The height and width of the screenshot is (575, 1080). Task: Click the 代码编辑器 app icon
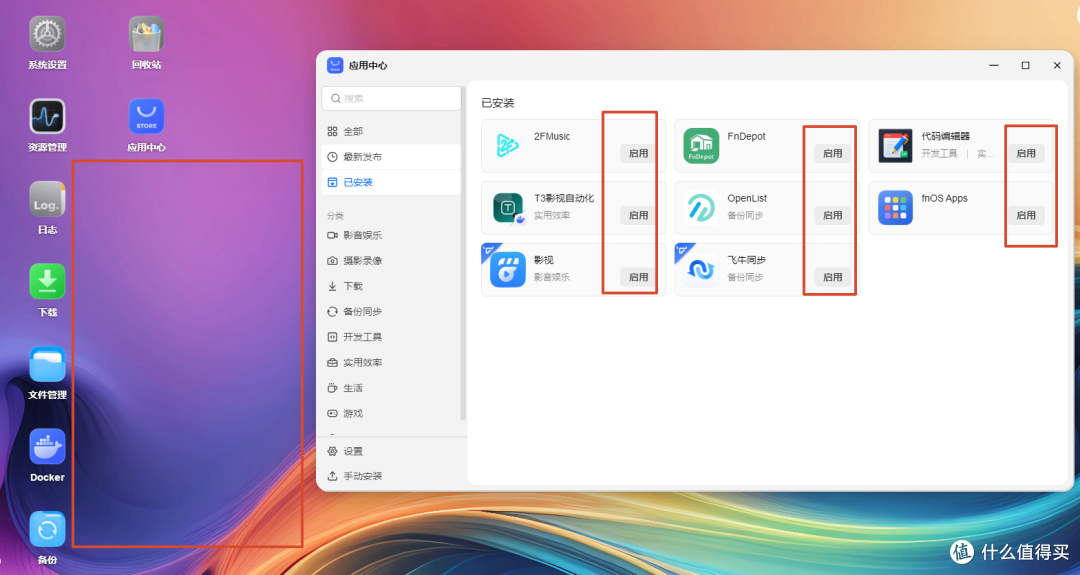pyautogui.click(x=895, y=146)
